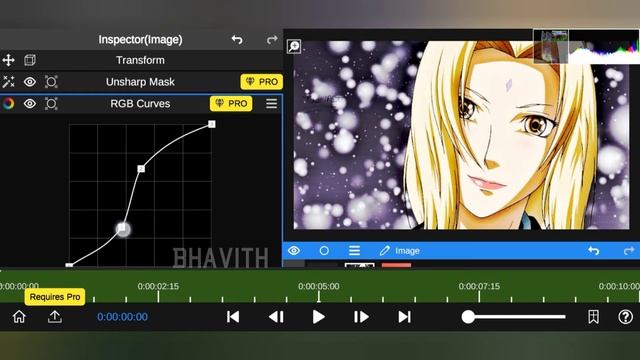Select the curve's bottom-left start point
Image resolution: width=640 pixels, height=360 pixels.
pyautogui.click(x=69, y=265)
